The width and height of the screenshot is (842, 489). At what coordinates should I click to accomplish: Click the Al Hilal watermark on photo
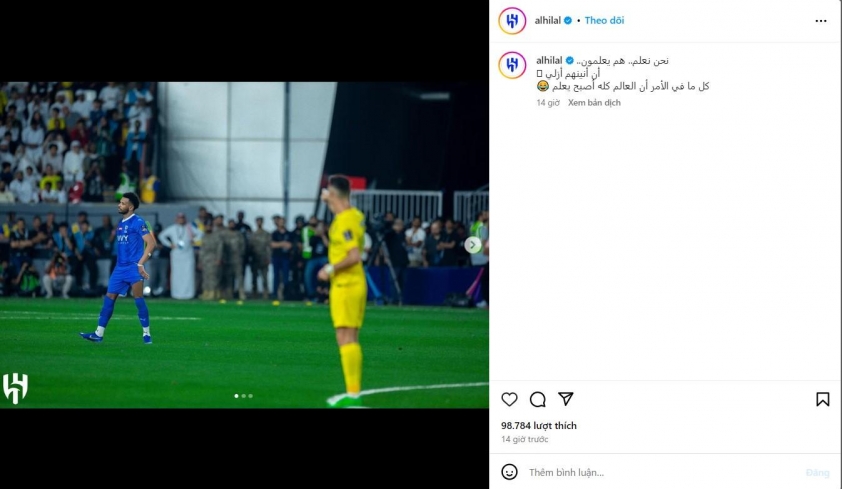click(x=15, y=388)
